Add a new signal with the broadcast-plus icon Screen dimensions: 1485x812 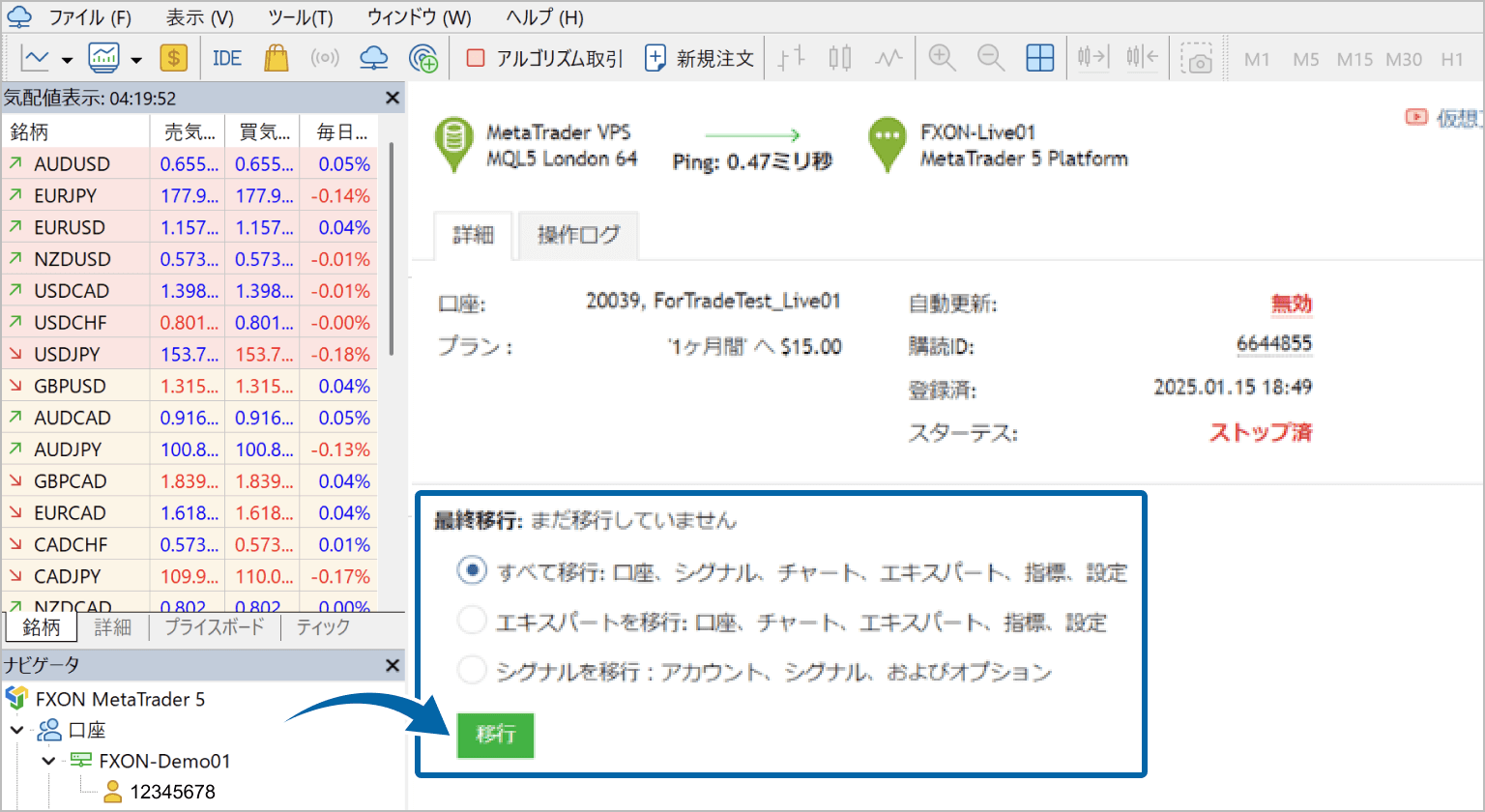(423, 58)
